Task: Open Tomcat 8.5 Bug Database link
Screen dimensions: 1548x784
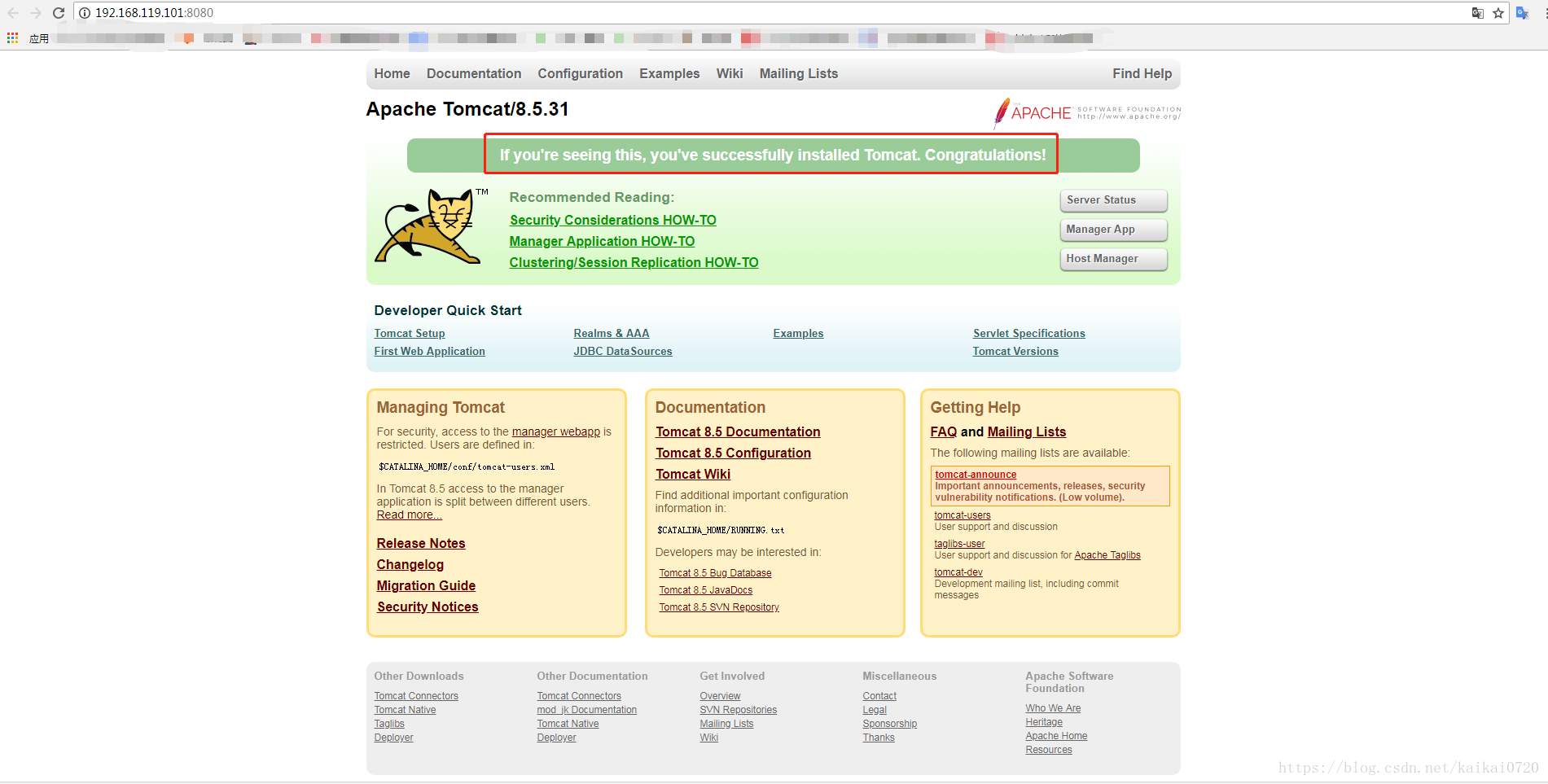Action: 715,573
